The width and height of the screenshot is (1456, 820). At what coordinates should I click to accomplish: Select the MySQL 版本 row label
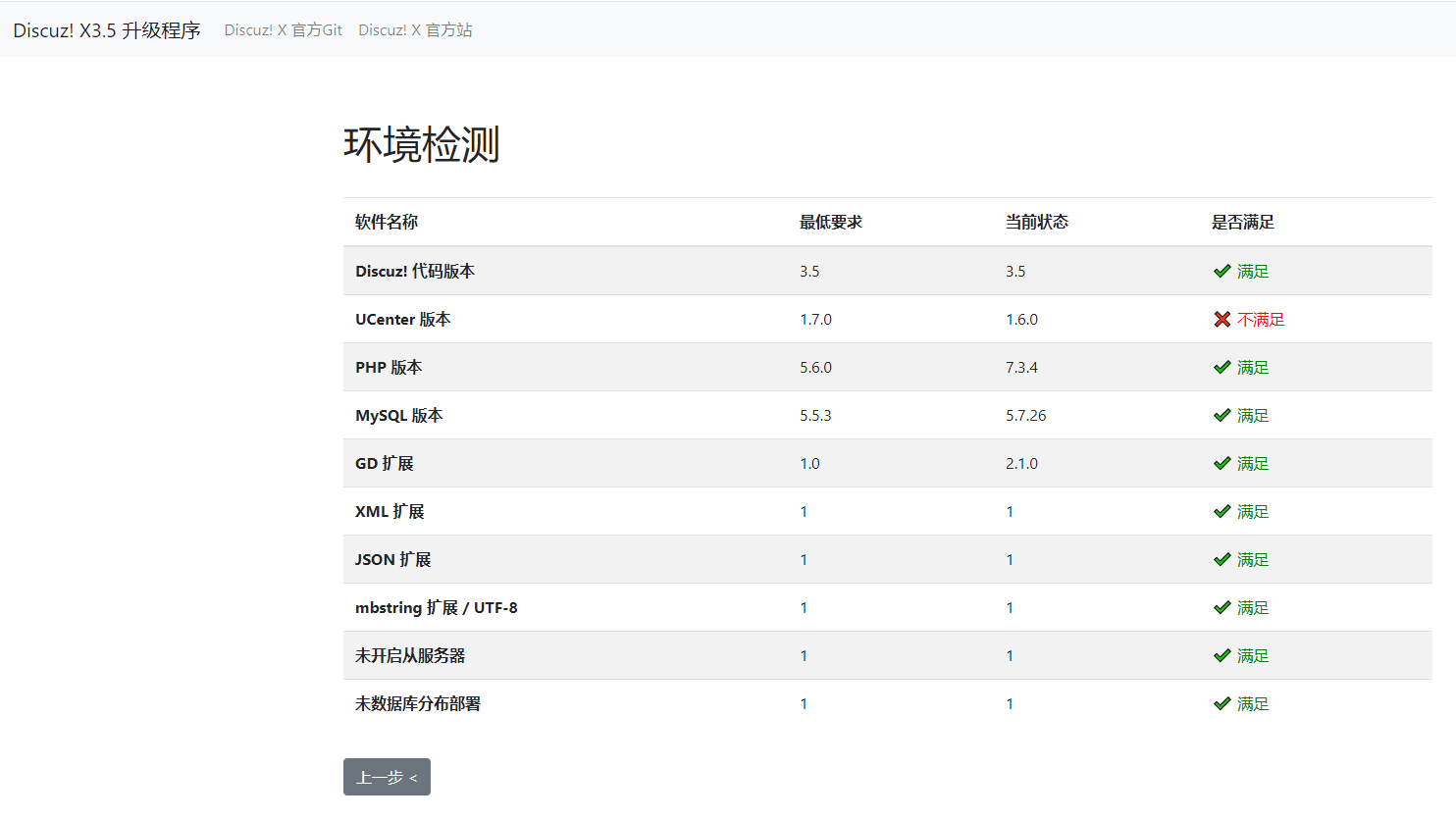click(399, 415)
